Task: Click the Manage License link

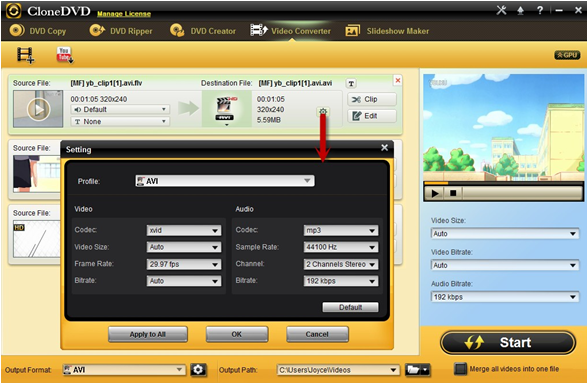Action: coord(124,14)
